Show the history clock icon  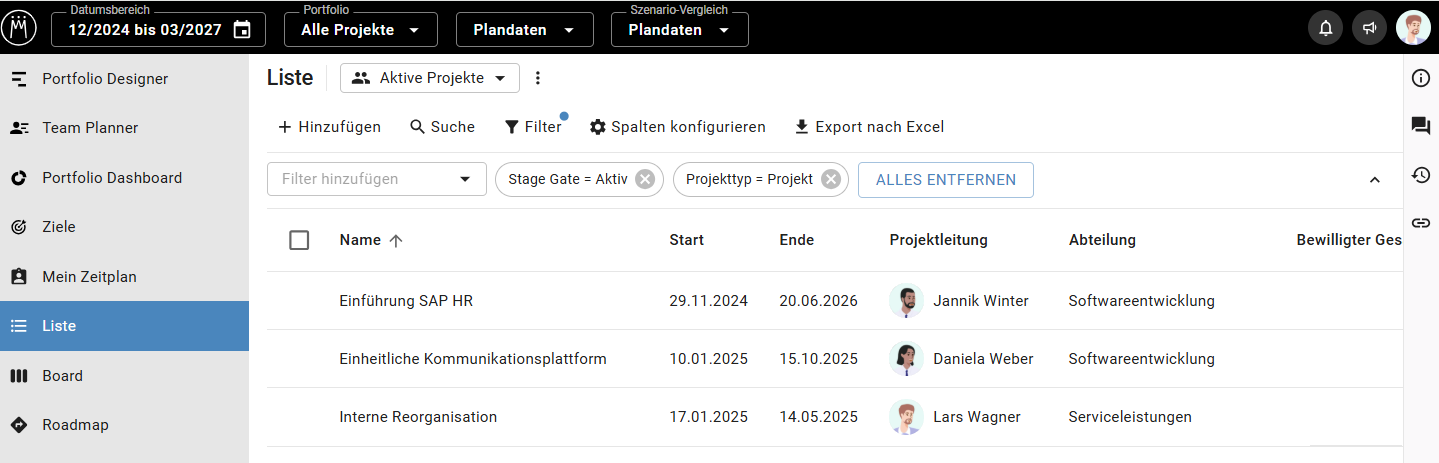[x=1420, y=175]
